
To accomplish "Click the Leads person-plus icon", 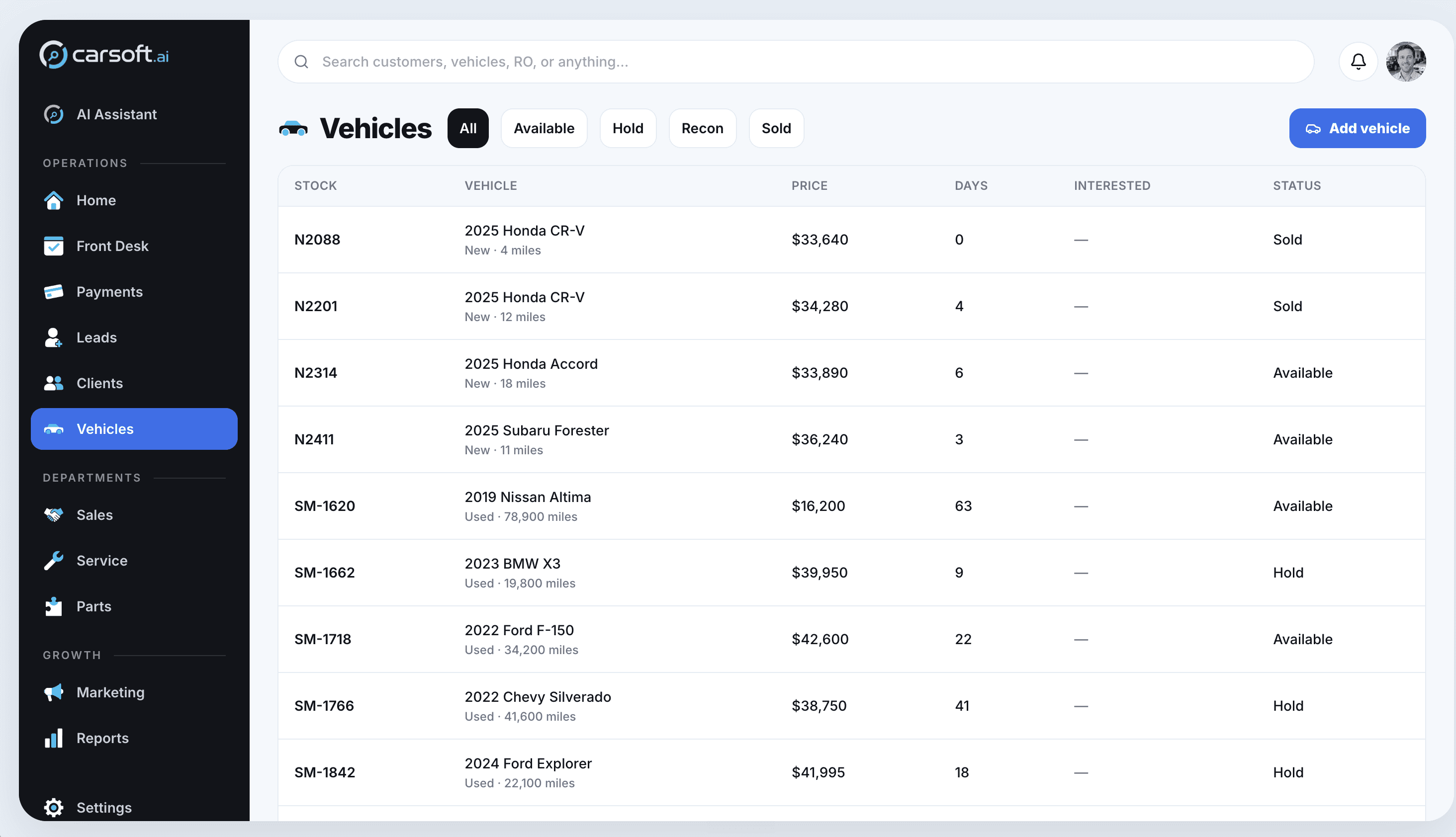I will point(54,337).
